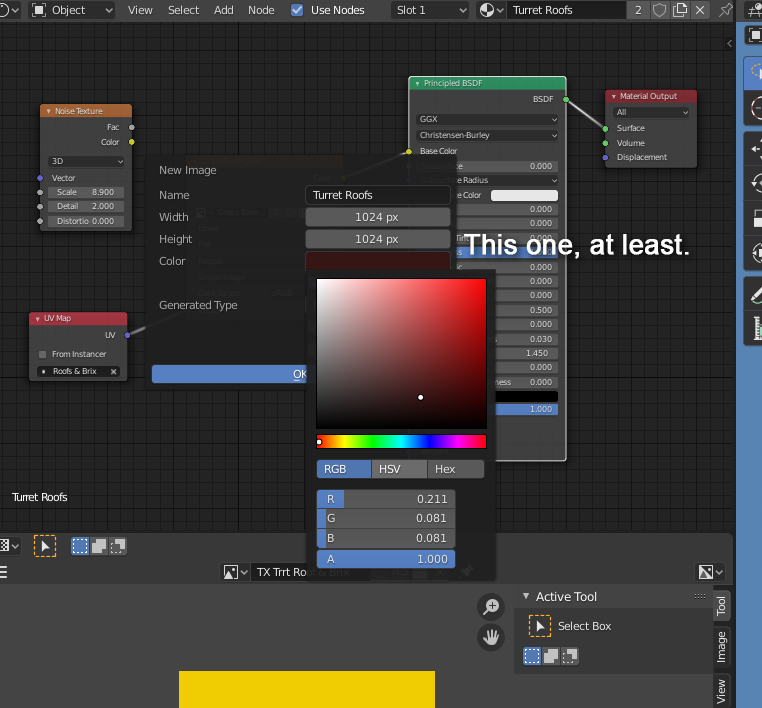Screen dimensions: 762x708
Task: Open the View sidebar tab
Action: (721, 691)
